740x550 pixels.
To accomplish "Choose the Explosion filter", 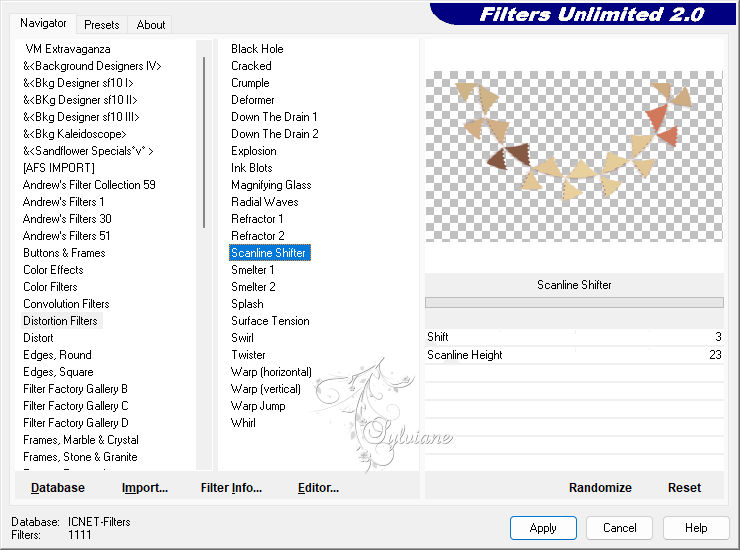I will (254, 151).
